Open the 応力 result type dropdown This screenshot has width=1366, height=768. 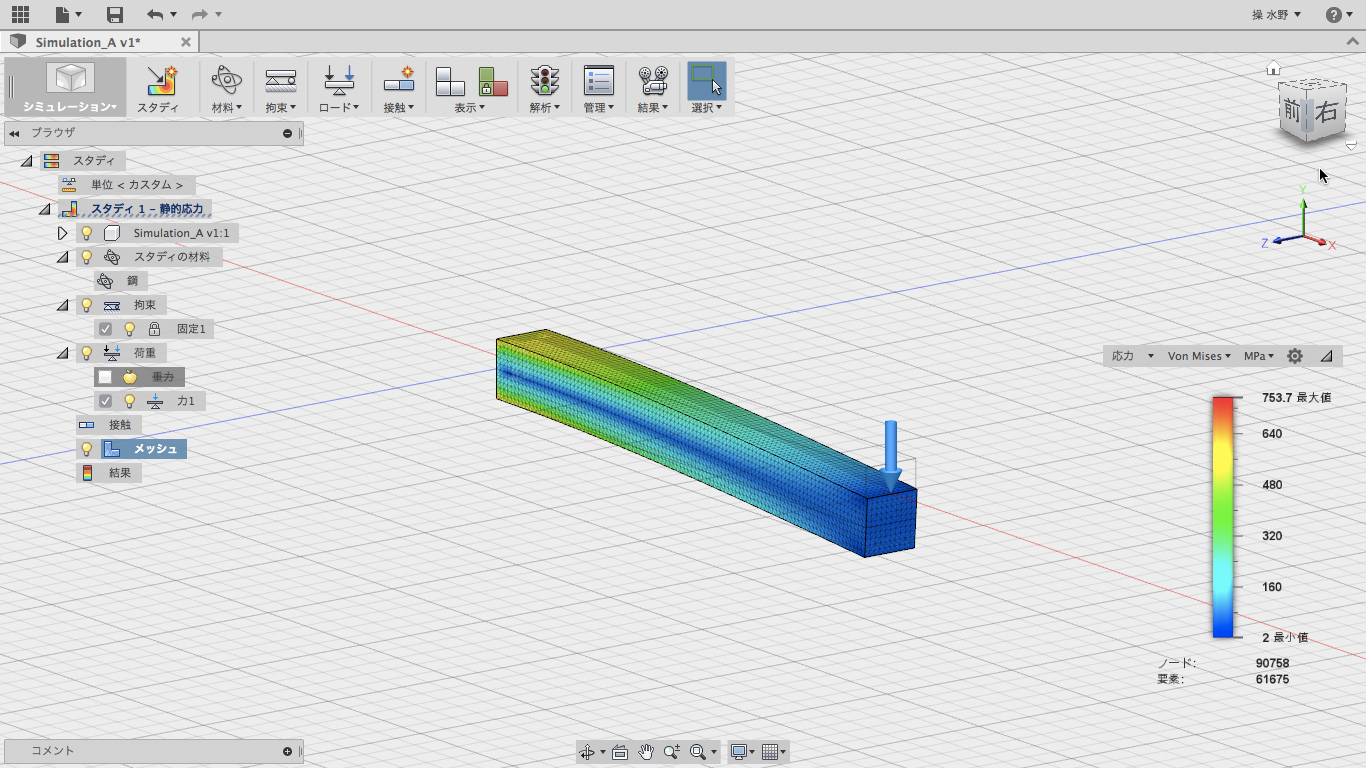point(1132,356)
